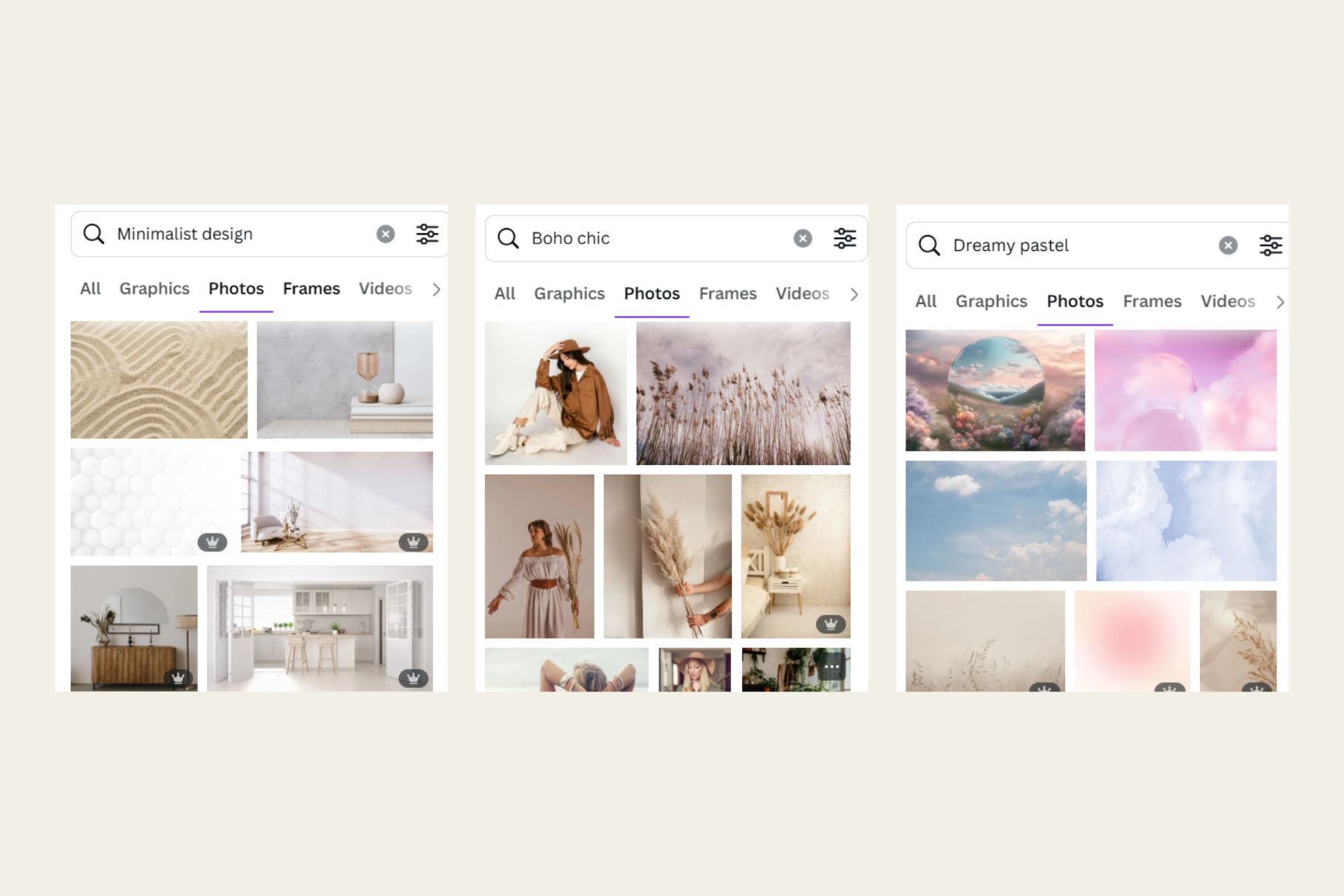Select the raked sand pattern photo
1344x896 pixels.
pos(159,379)
